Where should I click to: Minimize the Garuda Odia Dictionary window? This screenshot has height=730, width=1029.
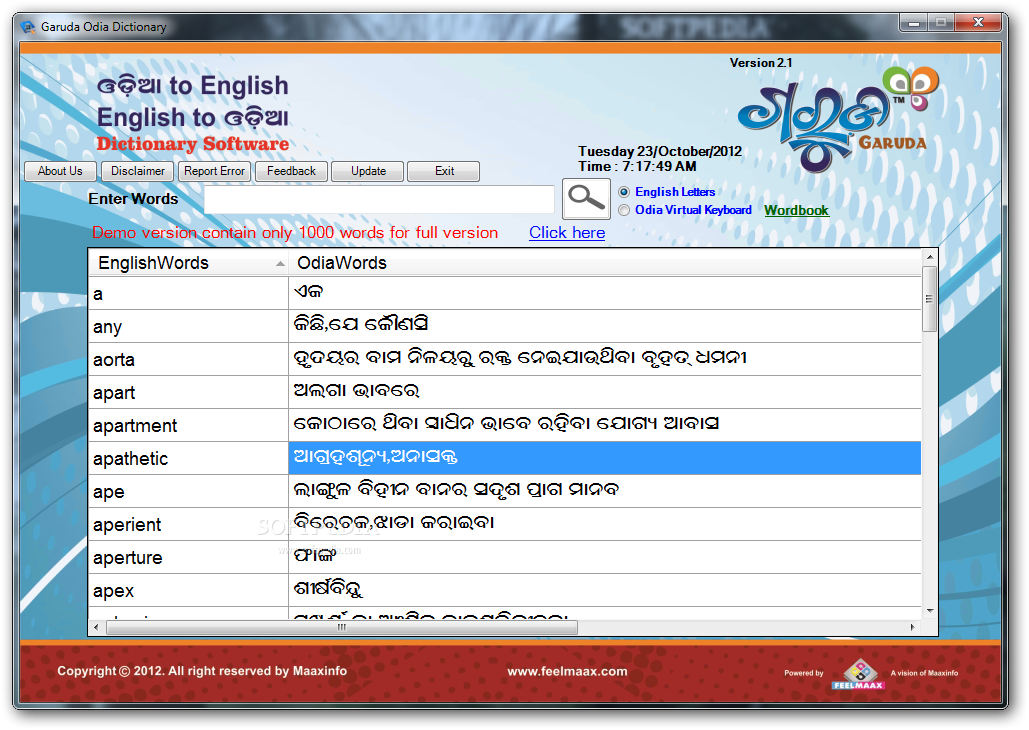[x=914, y=23]
